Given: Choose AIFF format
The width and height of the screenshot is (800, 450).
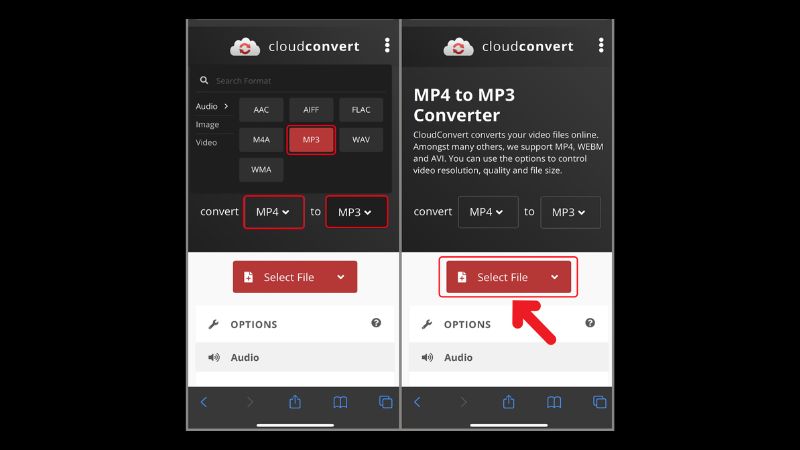Looking at the screenshot, I should [x=311, y=110].
